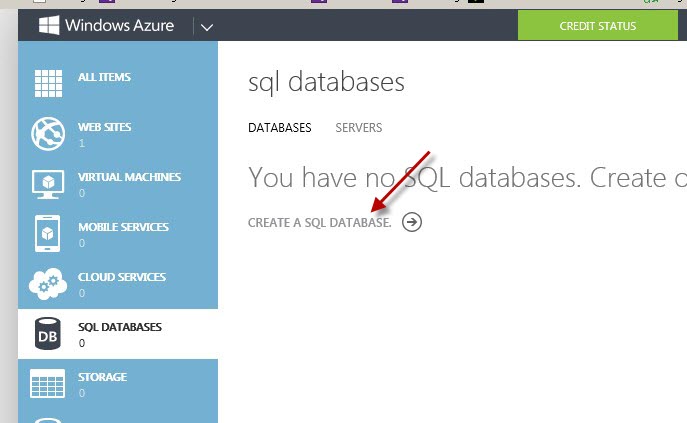Switch to the Databases tab
The height and width of the screenshot is (423, 687).
click(280, 128)
